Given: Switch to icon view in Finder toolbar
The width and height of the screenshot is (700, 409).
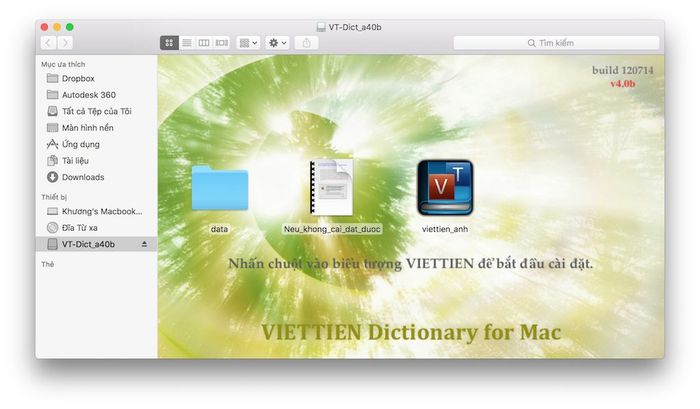Looking at the screenshot, I should click(x=169, y=43).
